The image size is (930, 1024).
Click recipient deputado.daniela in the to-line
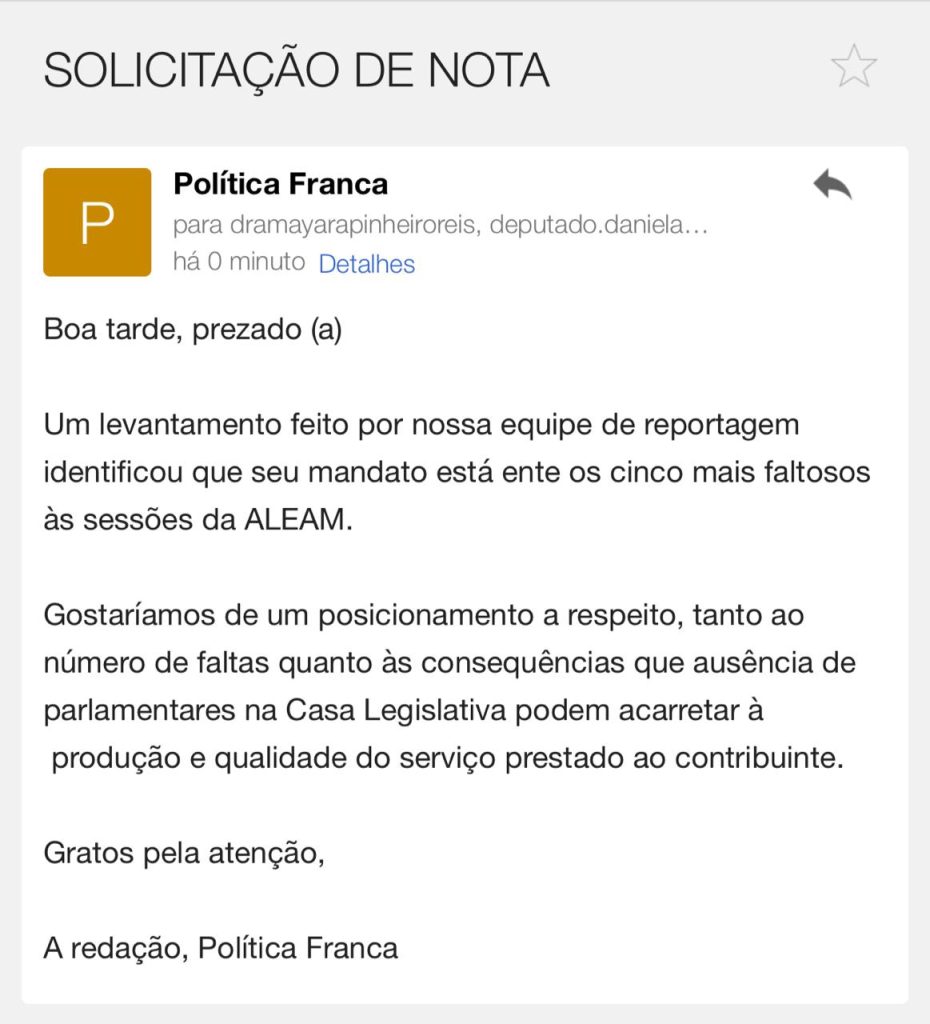586,224
